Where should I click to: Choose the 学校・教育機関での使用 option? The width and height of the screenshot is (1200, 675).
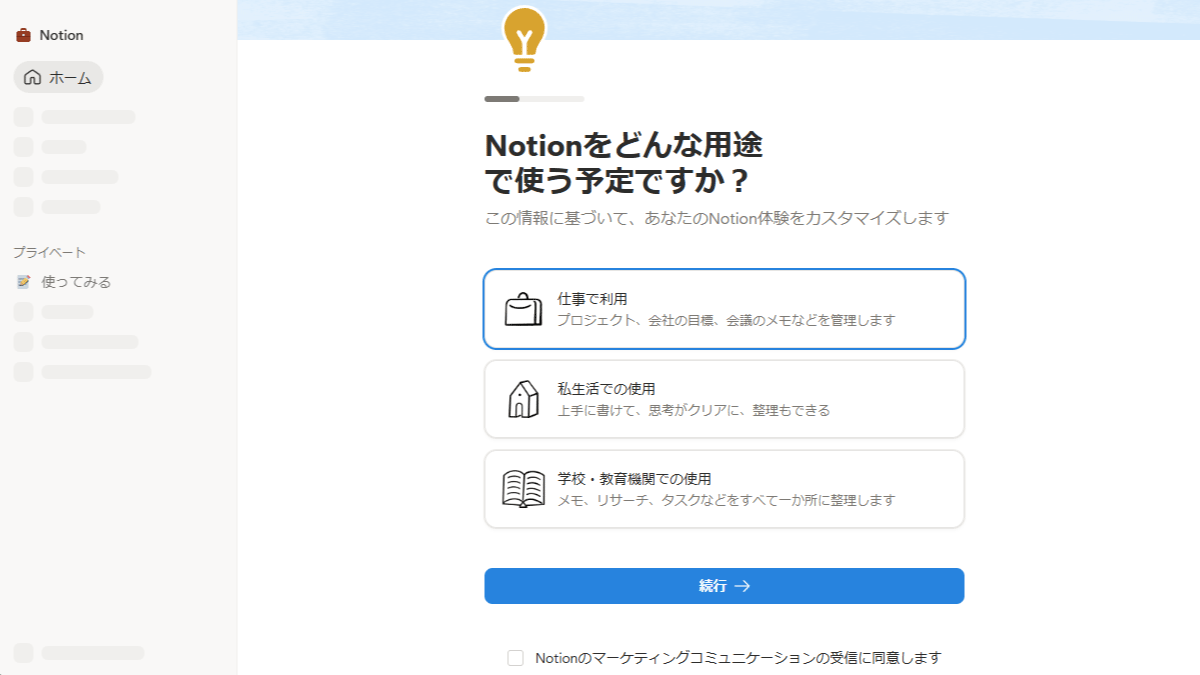[x=724, y=489]
